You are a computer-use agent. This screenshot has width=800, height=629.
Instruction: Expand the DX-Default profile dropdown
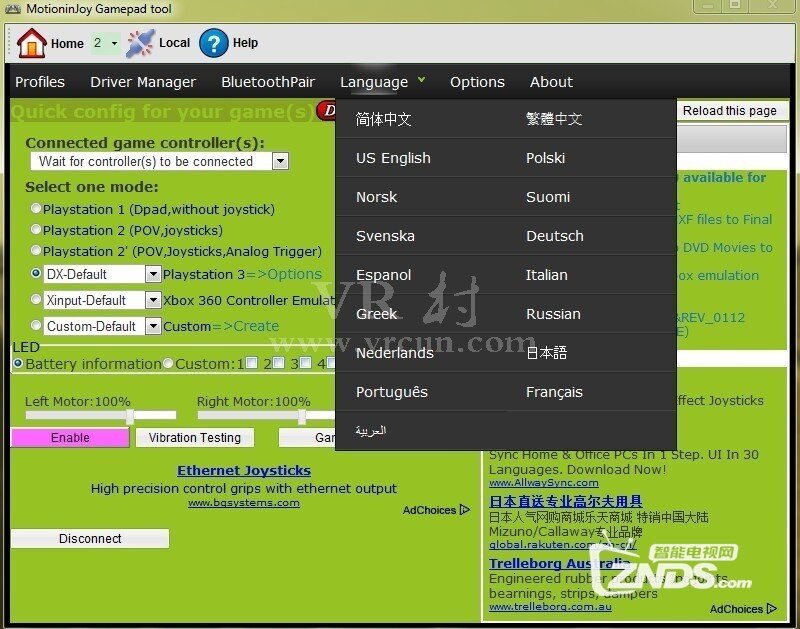153,274
